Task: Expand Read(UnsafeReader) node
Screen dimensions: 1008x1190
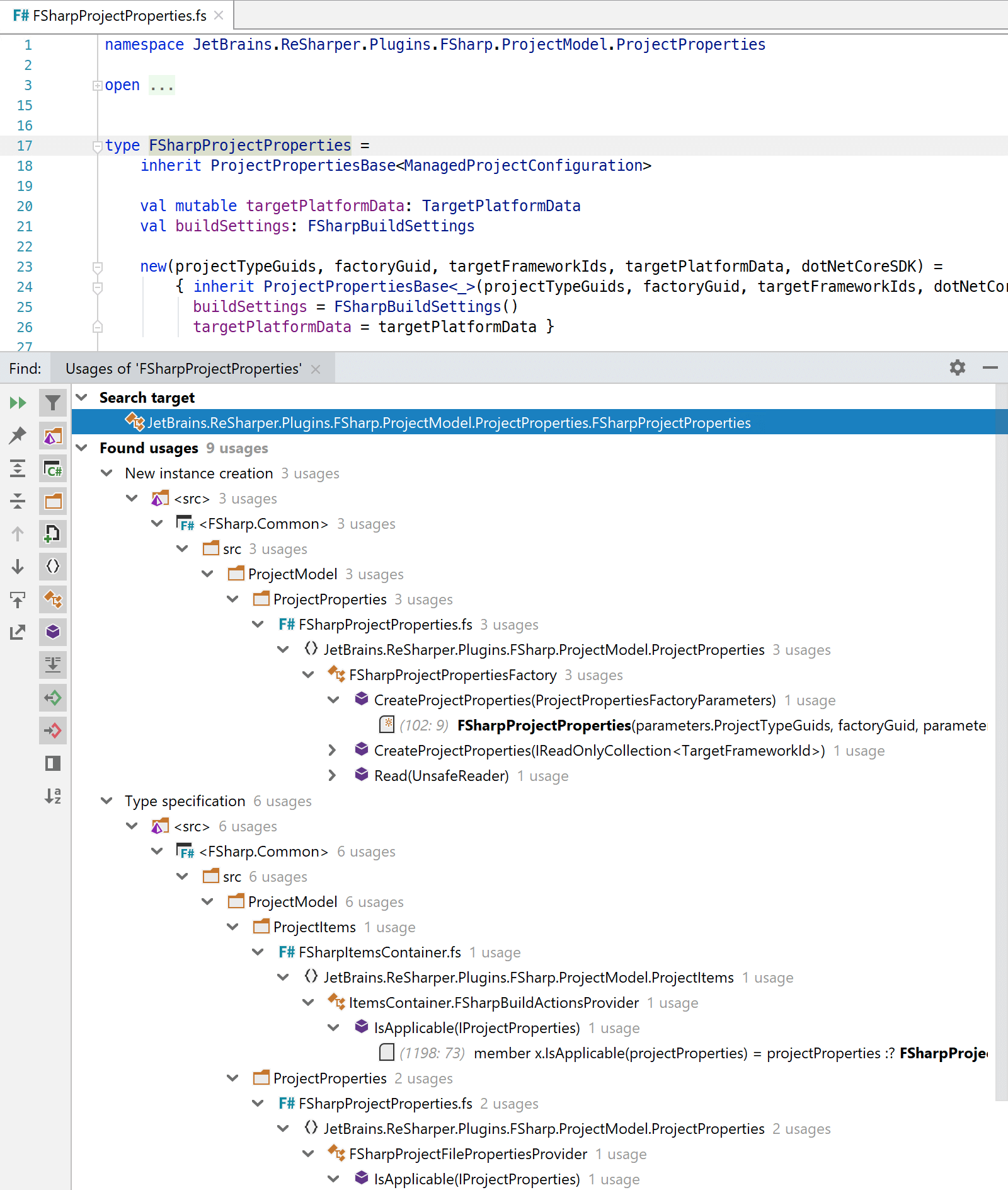Action: (x=333, y=775)
